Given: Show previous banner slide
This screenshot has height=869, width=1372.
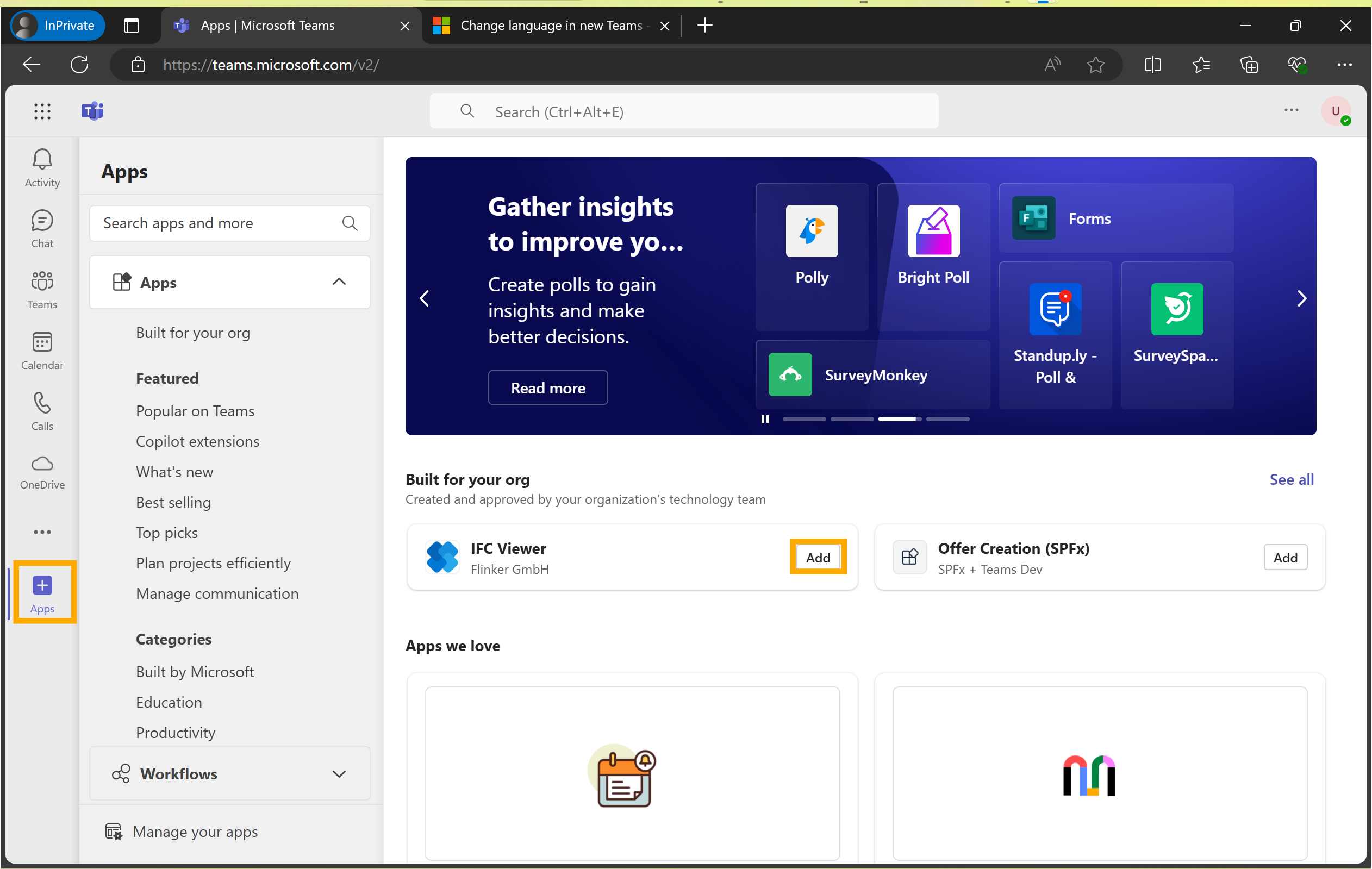Looking at the screenshot, I should [425, 298].
